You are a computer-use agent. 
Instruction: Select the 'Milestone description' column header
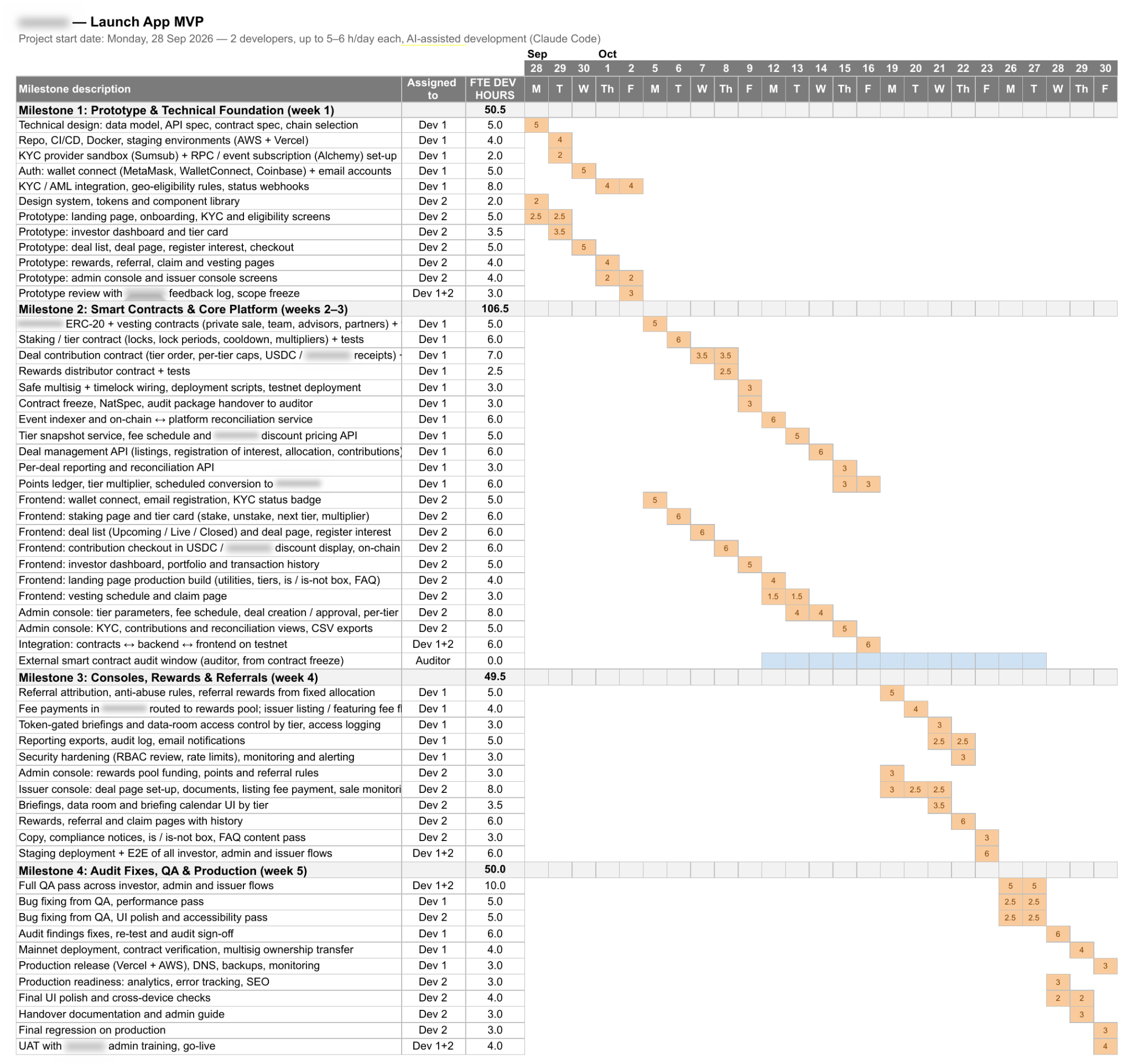(209, 89)
